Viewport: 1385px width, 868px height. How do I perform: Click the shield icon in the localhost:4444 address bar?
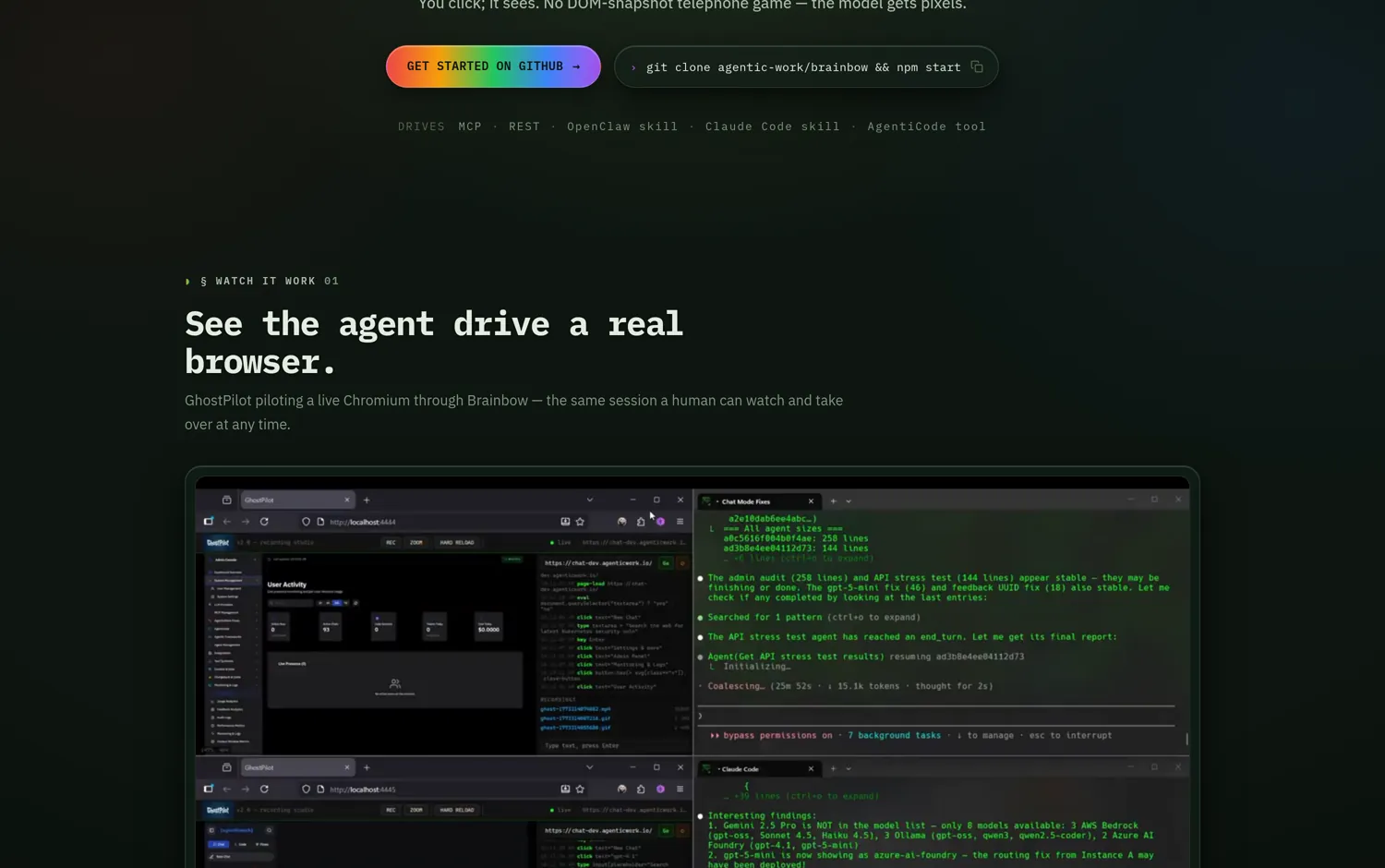click(306, 522)
